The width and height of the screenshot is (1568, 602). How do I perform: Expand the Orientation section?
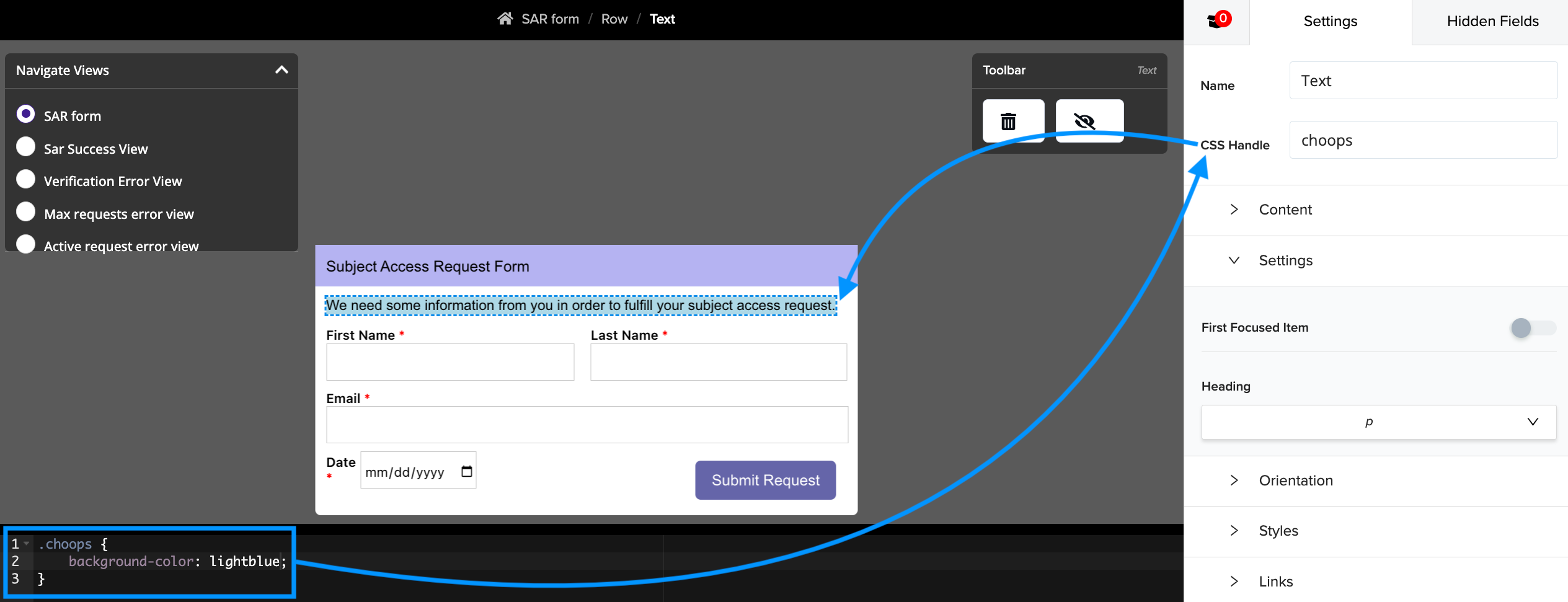pos(1295,480)
